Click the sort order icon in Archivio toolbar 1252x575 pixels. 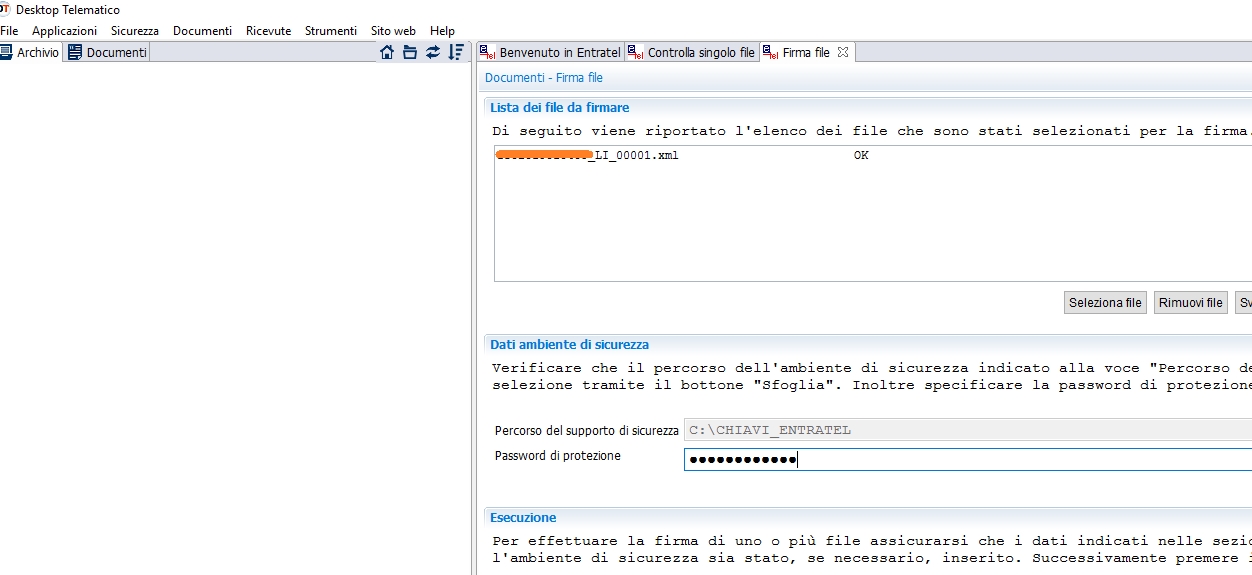[x=456, y=52]
